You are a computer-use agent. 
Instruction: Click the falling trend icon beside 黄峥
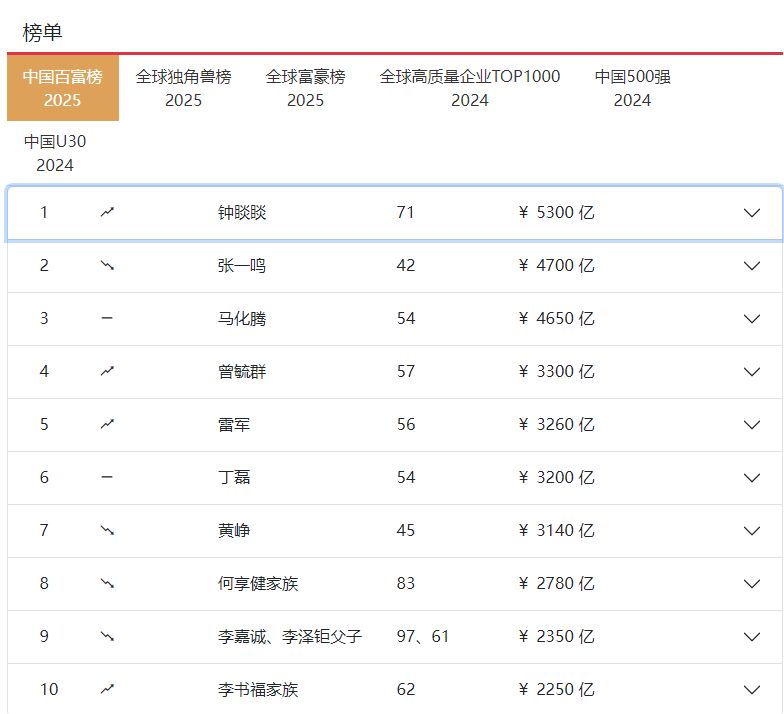[108, 530]
